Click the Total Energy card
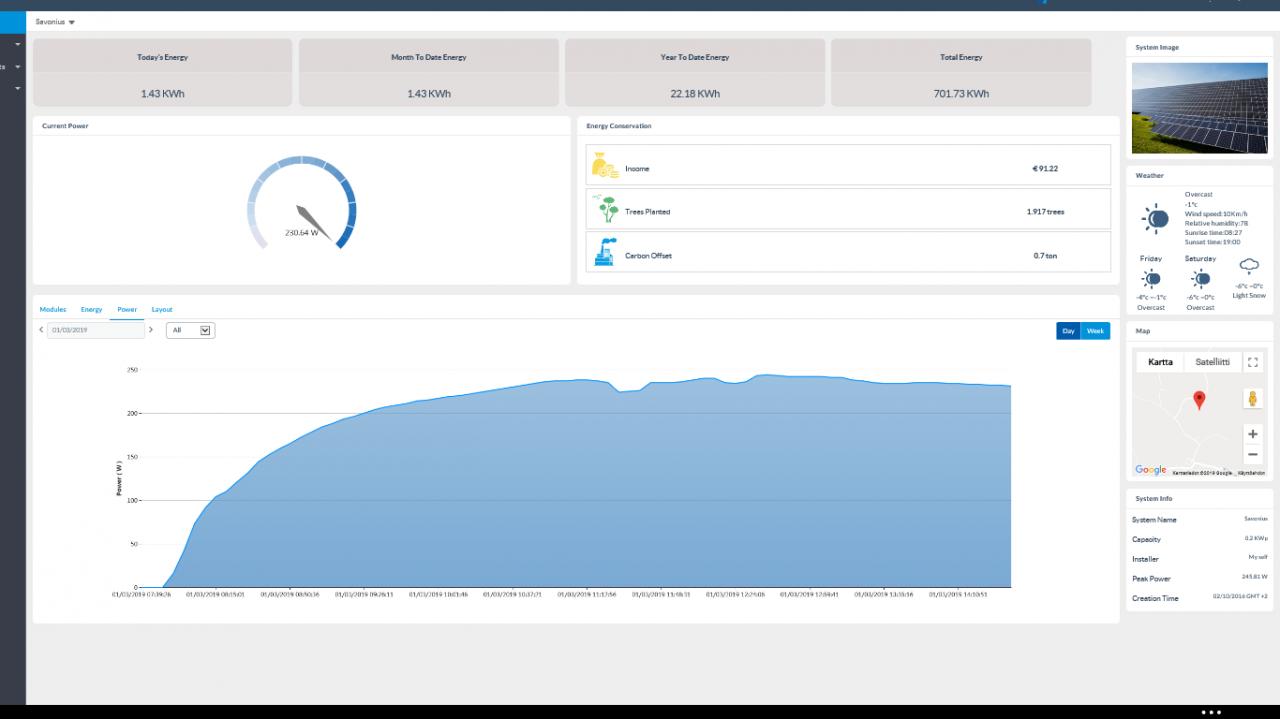This screenshot has height=719, width=1280. click(x=961, y=73)
